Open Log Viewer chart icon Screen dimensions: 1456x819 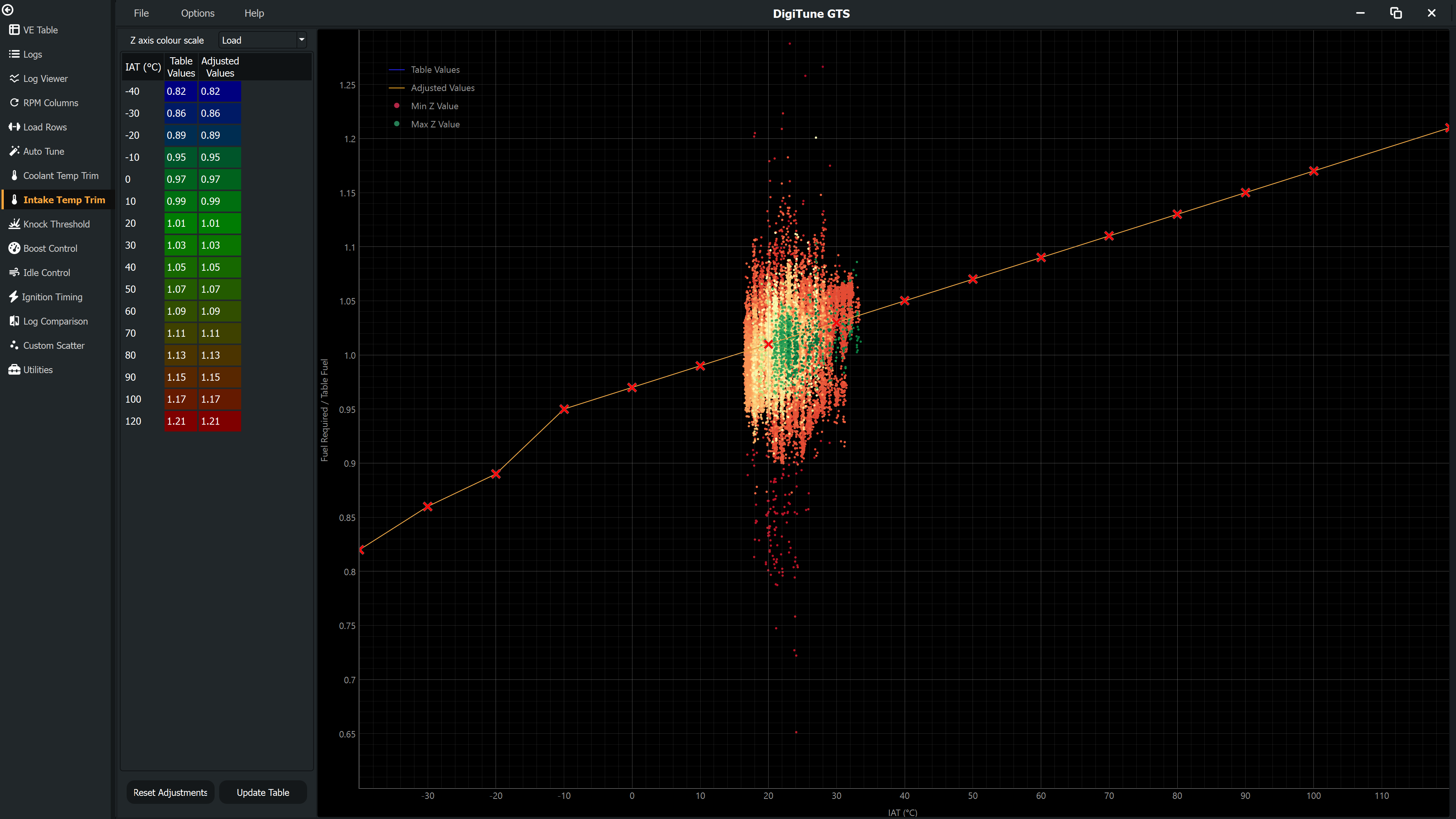pos(14,78)
